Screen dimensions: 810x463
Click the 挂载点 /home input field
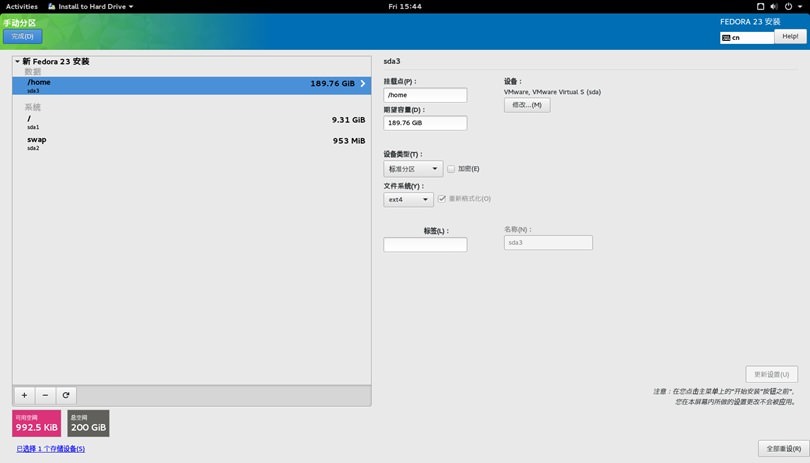(x=425, y=95)
